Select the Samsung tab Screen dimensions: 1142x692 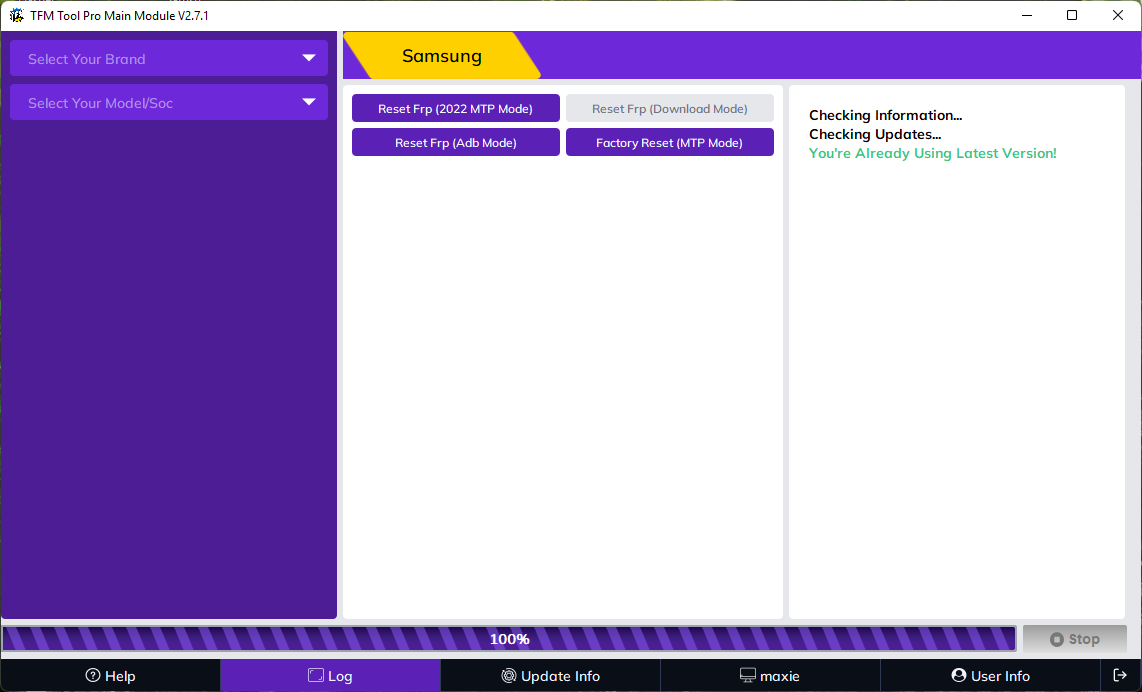pos(442,56)
